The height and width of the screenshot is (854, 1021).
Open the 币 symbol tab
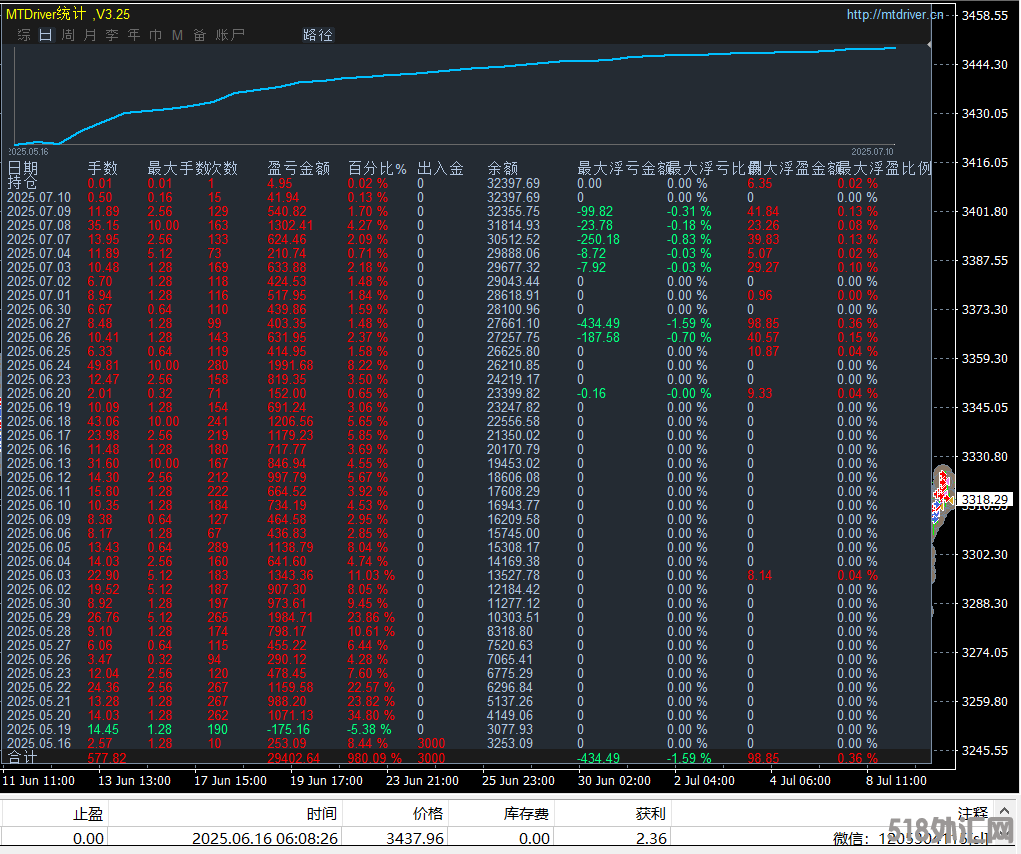156,34
